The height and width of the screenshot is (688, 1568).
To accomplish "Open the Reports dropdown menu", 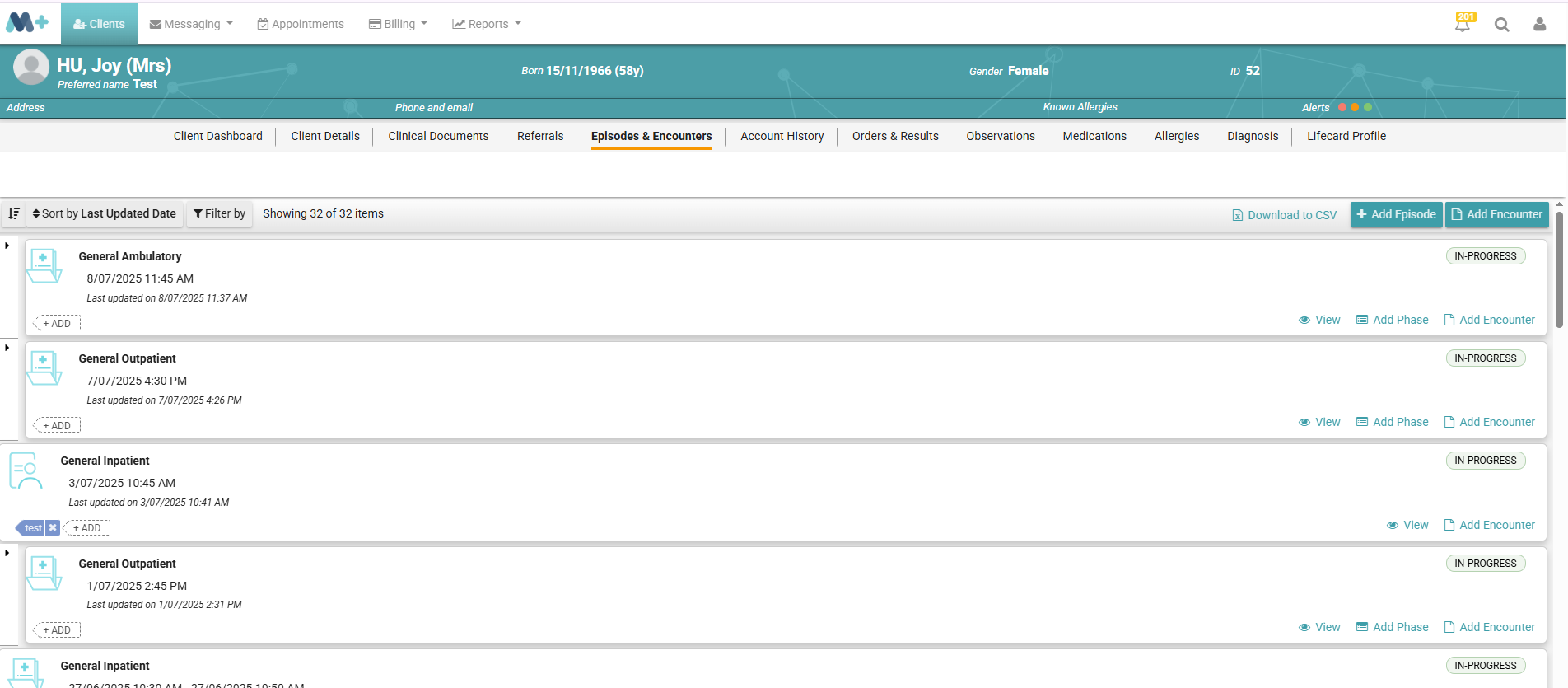I will (487, 24).
